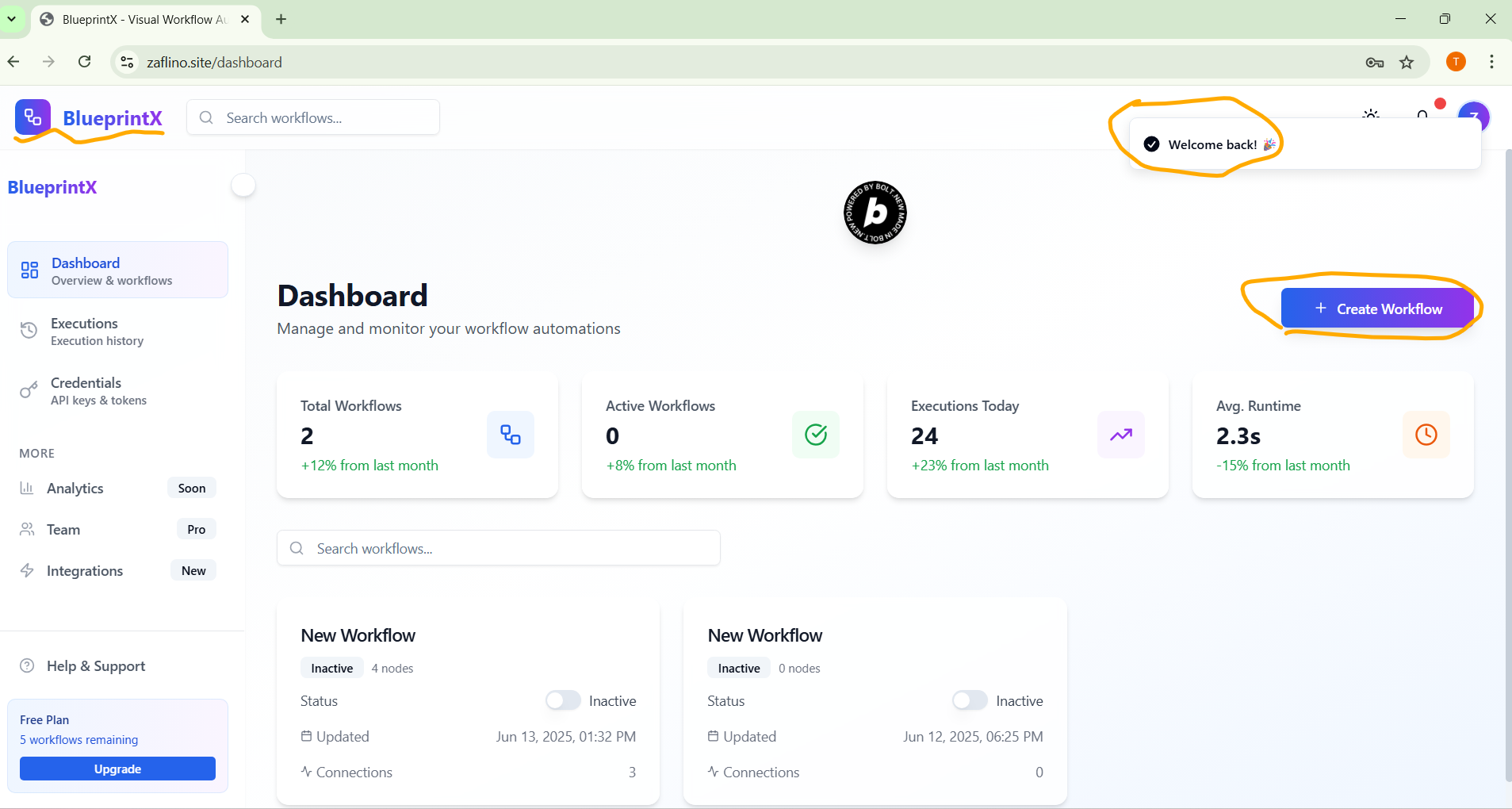Enable second New Workflow with 0 nodes toggle
Viewport: 1512px width, 809px height.
(970, 700)
